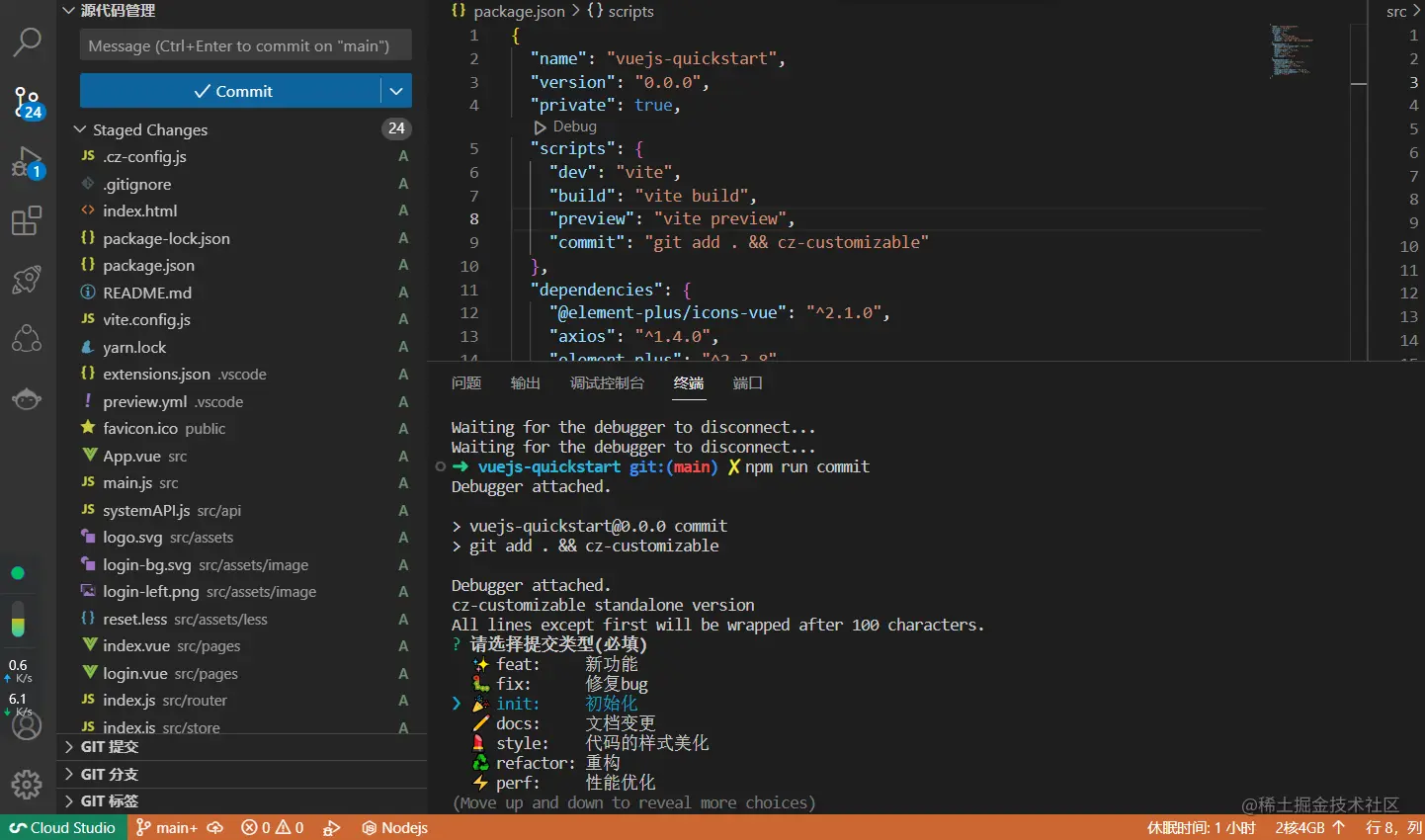The image size is (1425, 840).
Task: Select 'feat: 新功能' commit type in terminal
Action: 556,664
